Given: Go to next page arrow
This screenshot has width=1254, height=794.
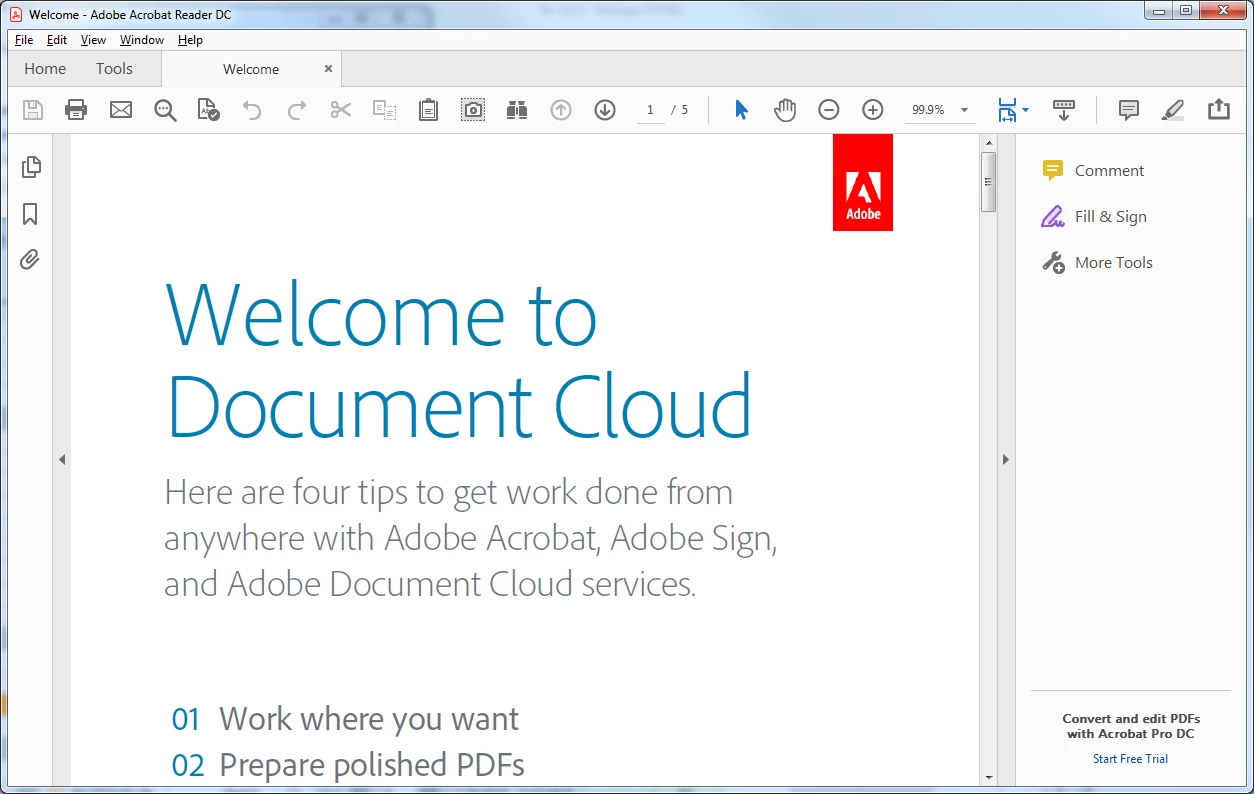Looking at the screenshot, I should (605, 110).
